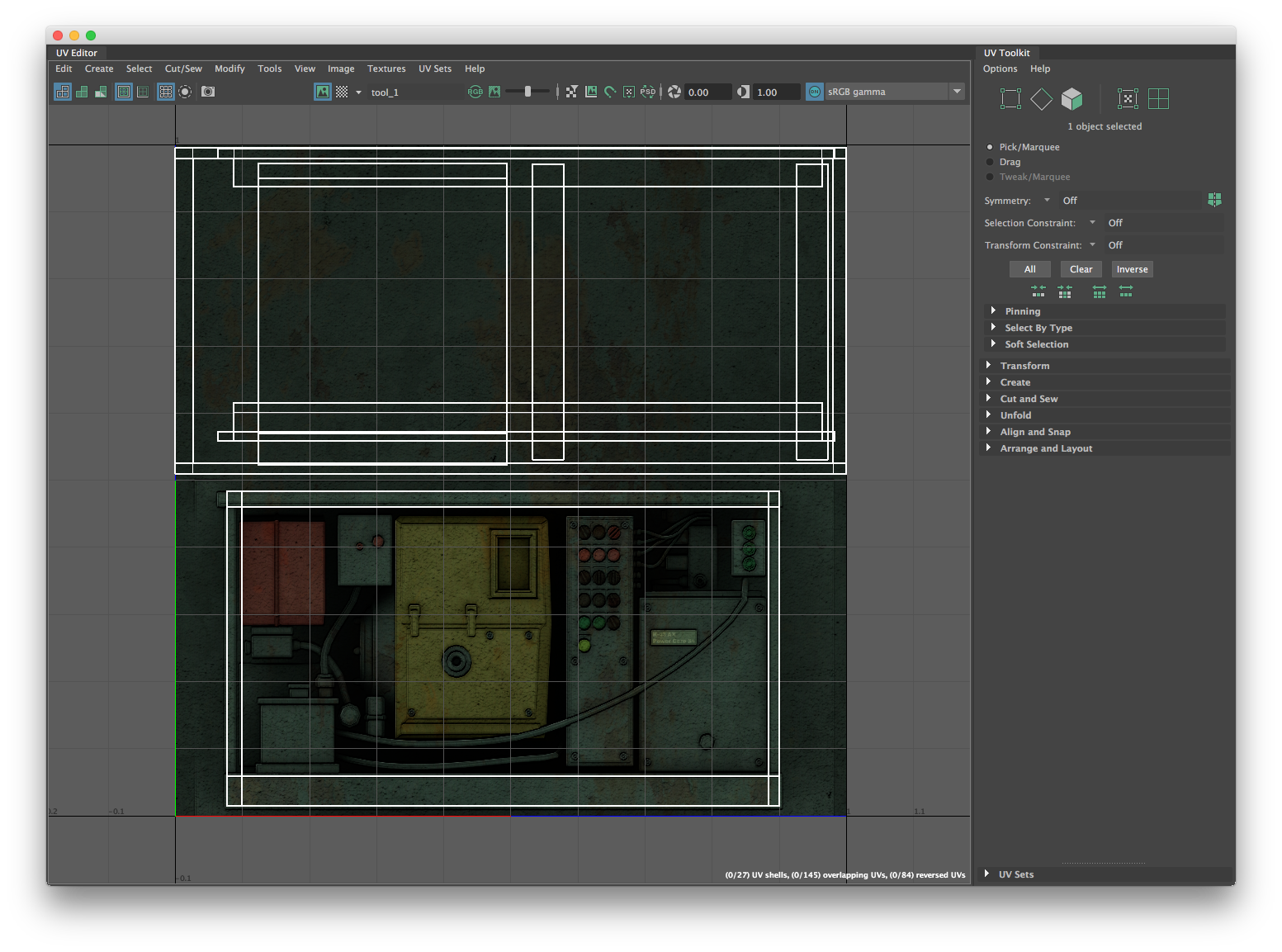Click the internal borders display icon
The height and width of the screenshot is (952, 1282).
pos(143,92)
